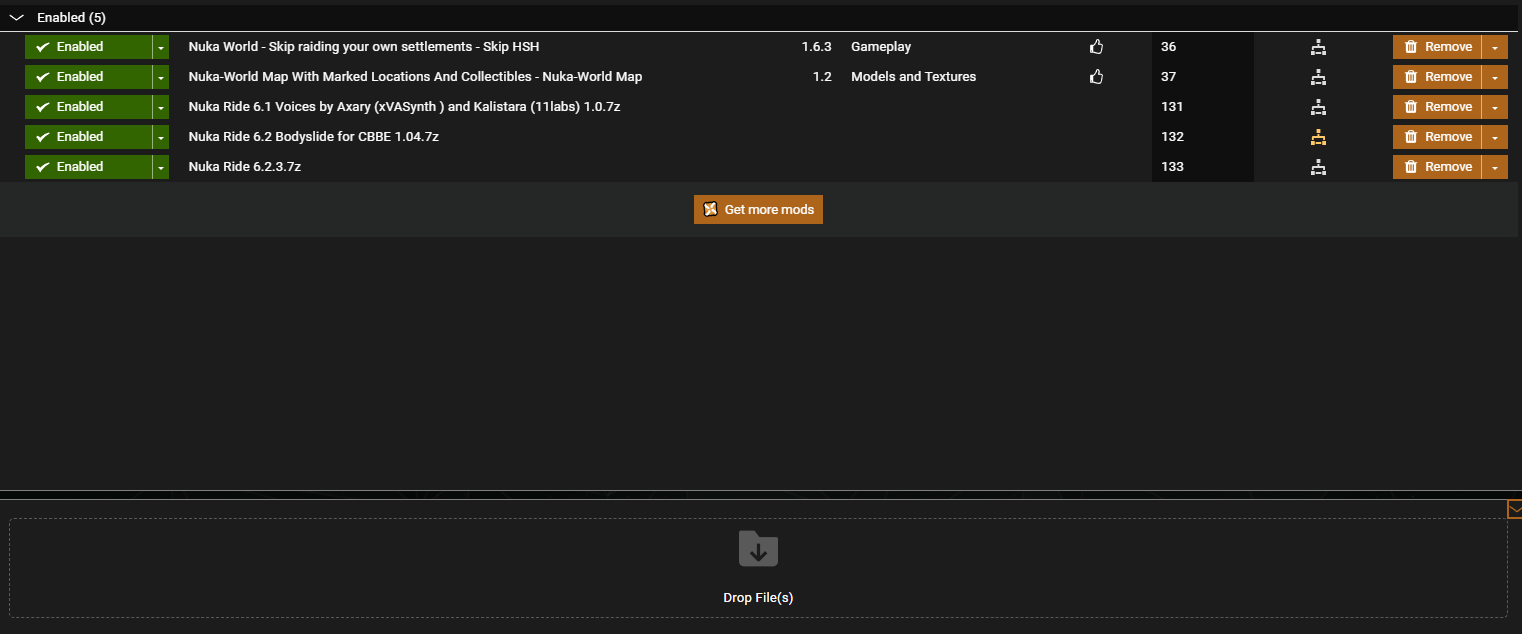
Task: Click load order value 133
Action: [x=1172, y=167]
